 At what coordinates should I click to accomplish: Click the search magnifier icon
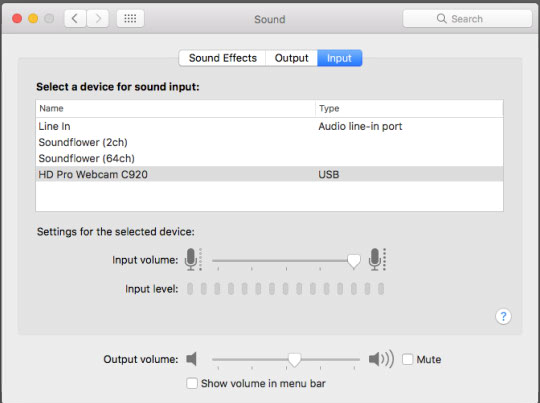pos(441,19)
